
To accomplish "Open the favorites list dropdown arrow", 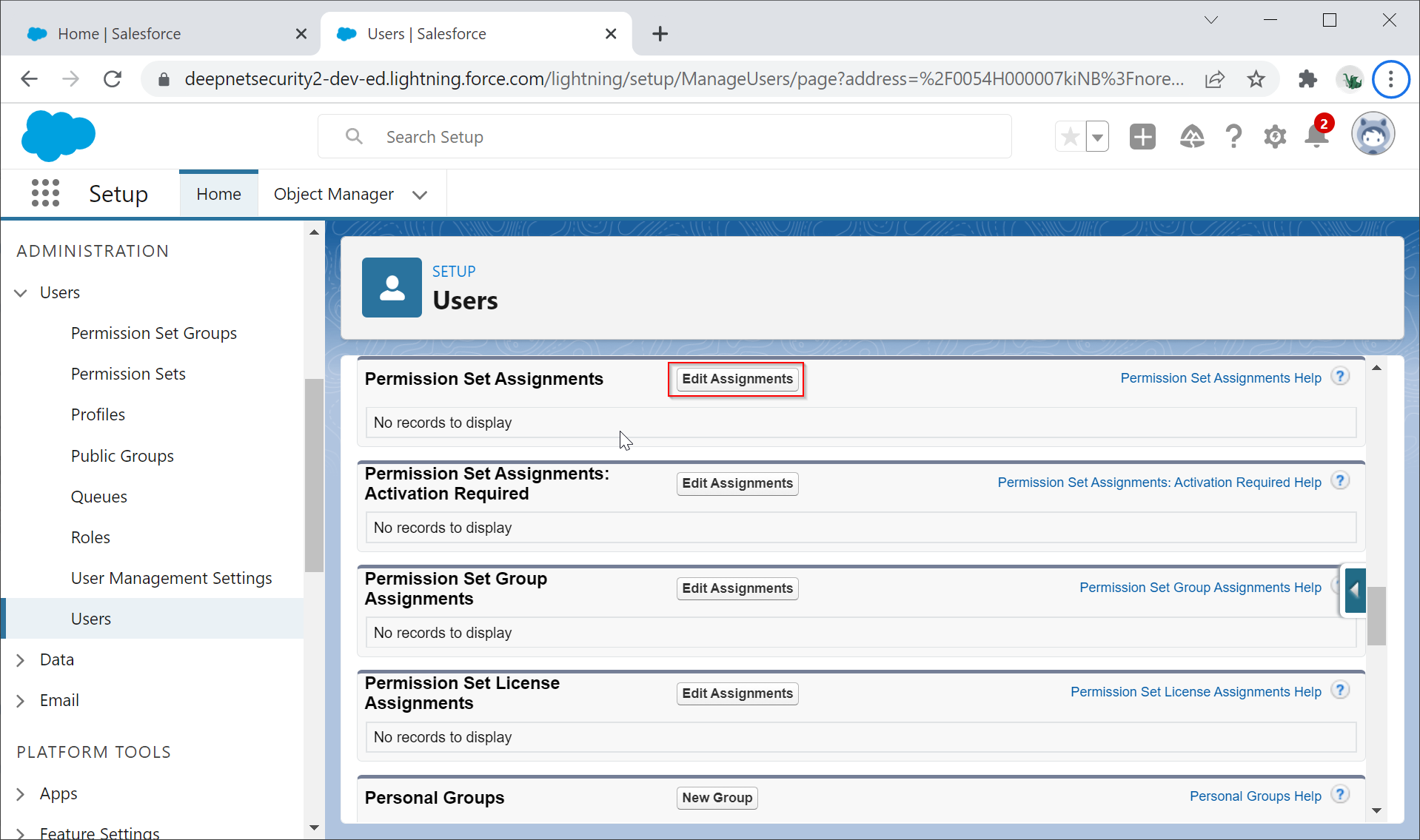I will 1097,137.
